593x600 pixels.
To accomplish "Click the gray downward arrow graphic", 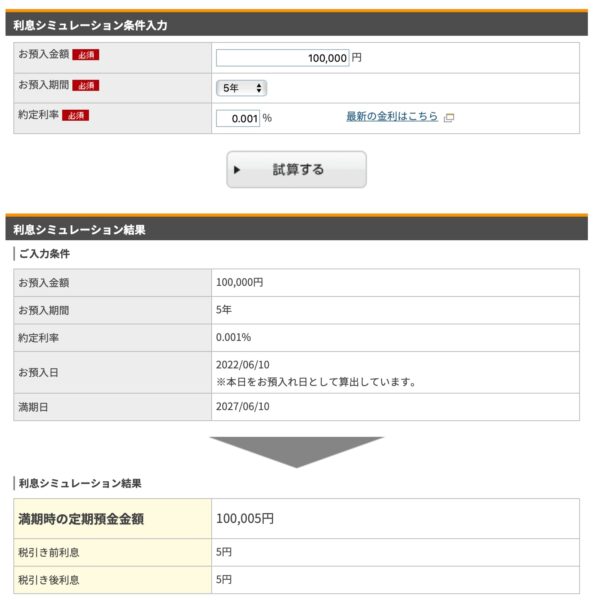I will (296, 452).
